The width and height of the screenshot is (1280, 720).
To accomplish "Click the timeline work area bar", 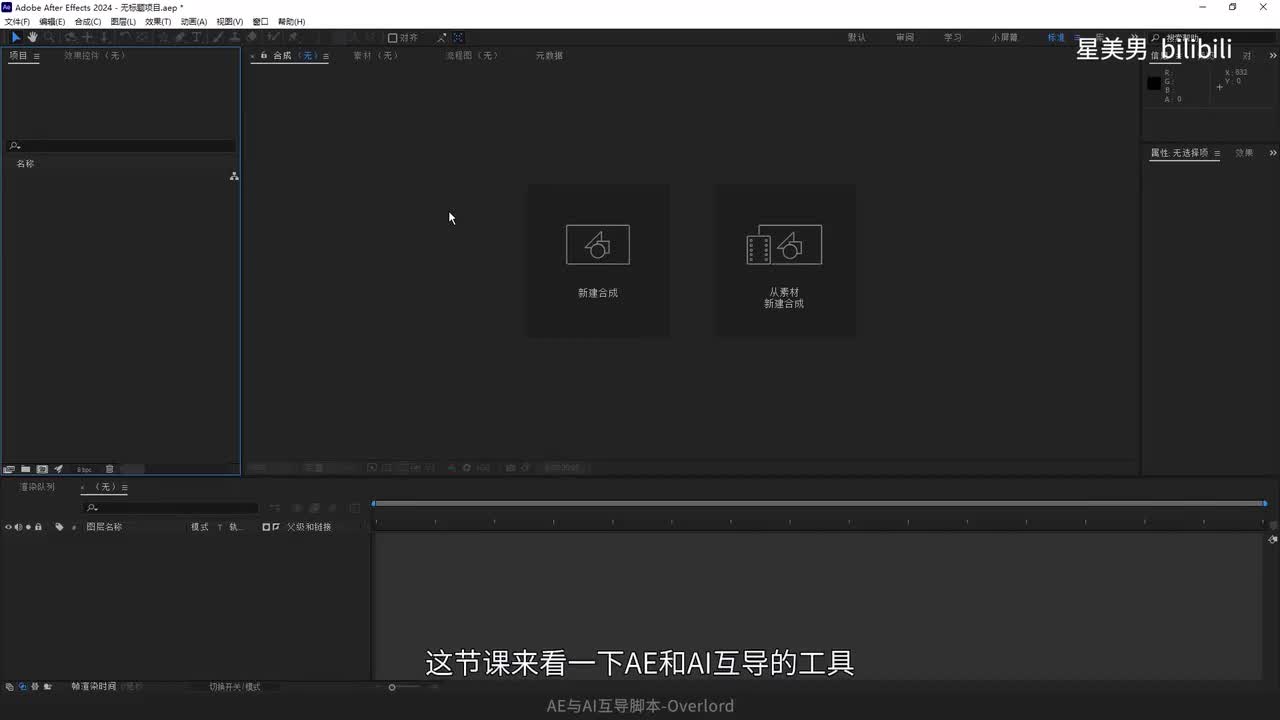I will click(x=820, y=503).
